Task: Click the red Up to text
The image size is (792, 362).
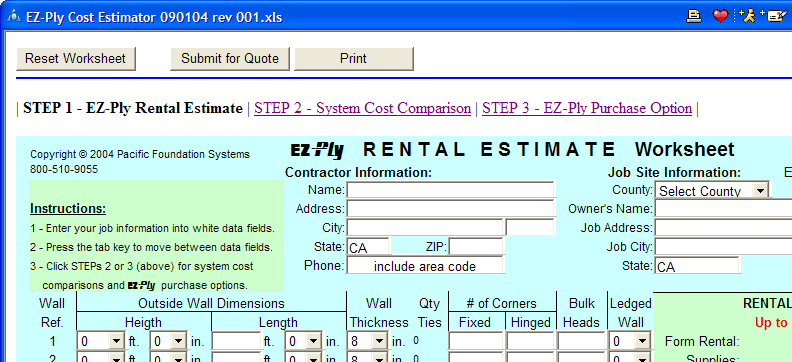Action: click(772, 323)
